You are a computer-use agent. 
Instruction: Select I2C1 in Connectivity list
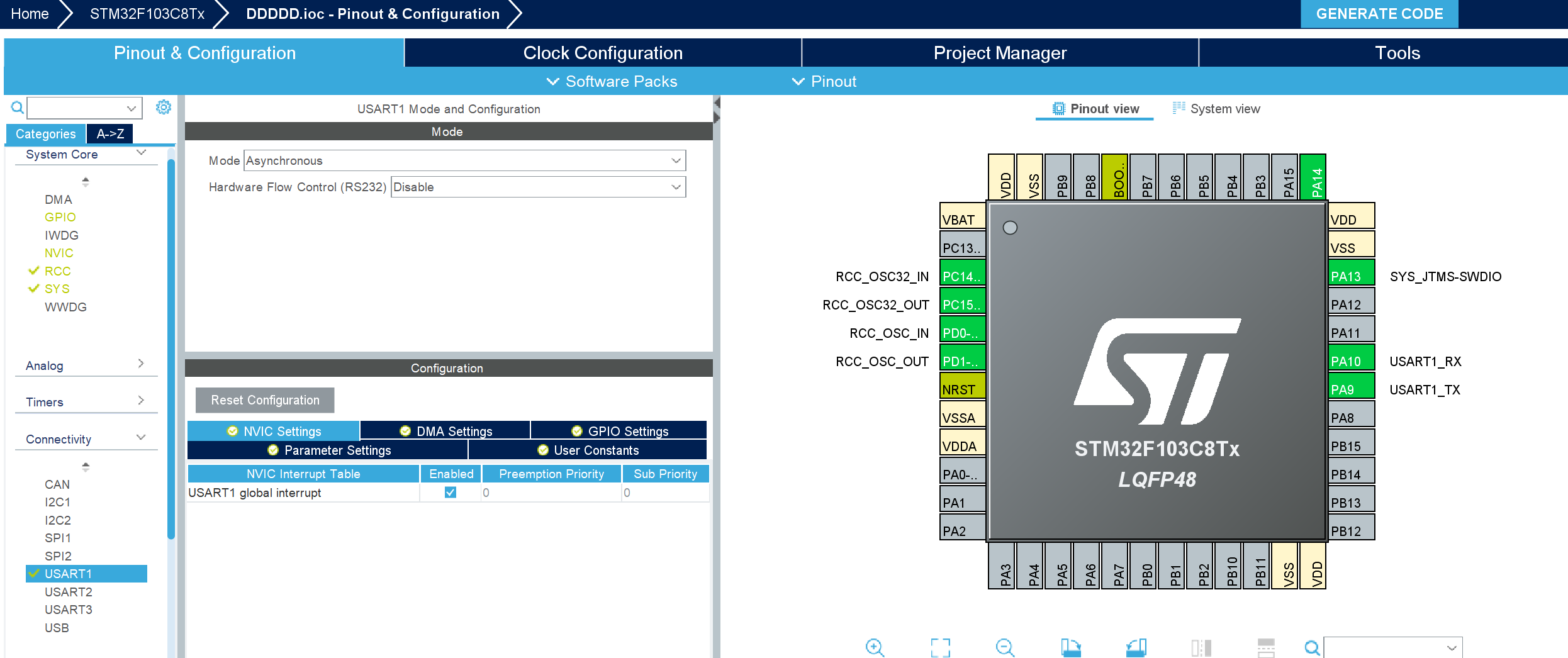[x=57, y=502]
